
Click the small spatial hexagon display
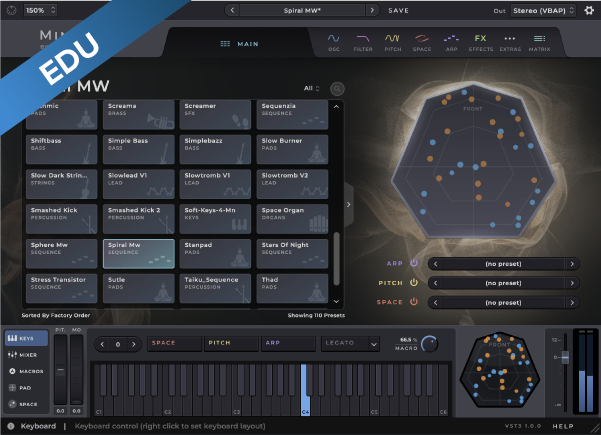(500, 369)
